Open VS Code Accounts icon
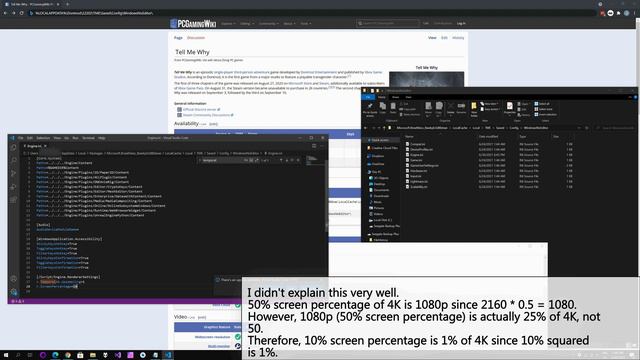 (x=13, y=279)
